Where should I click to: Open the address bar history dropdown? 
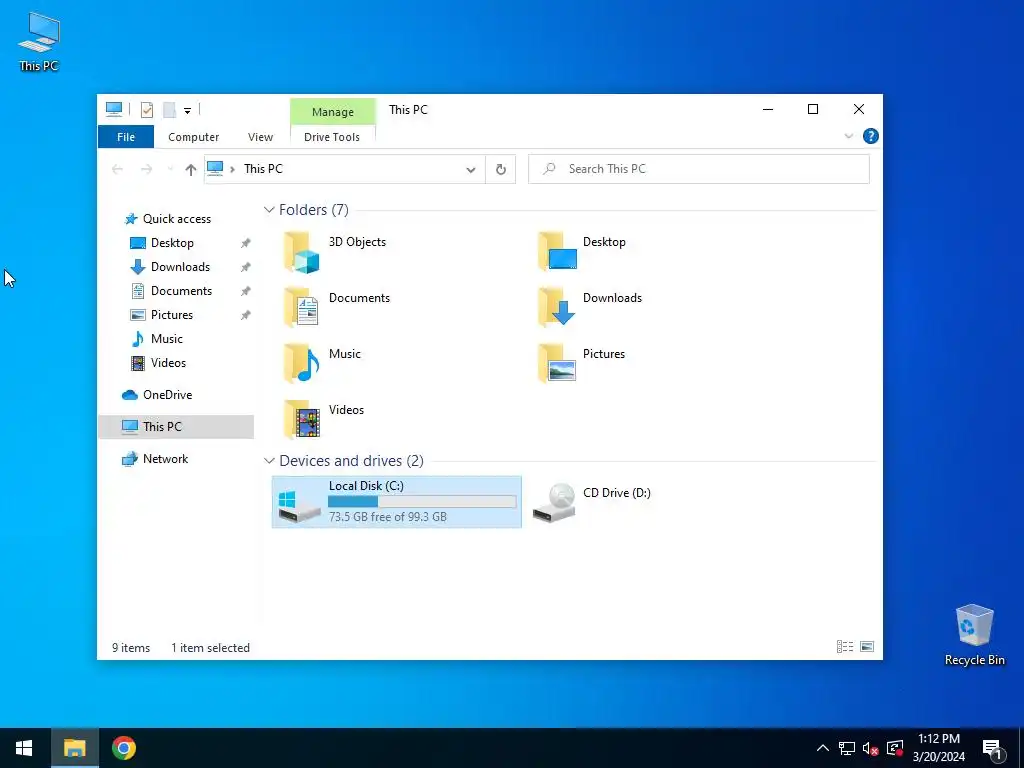[470, 170]
